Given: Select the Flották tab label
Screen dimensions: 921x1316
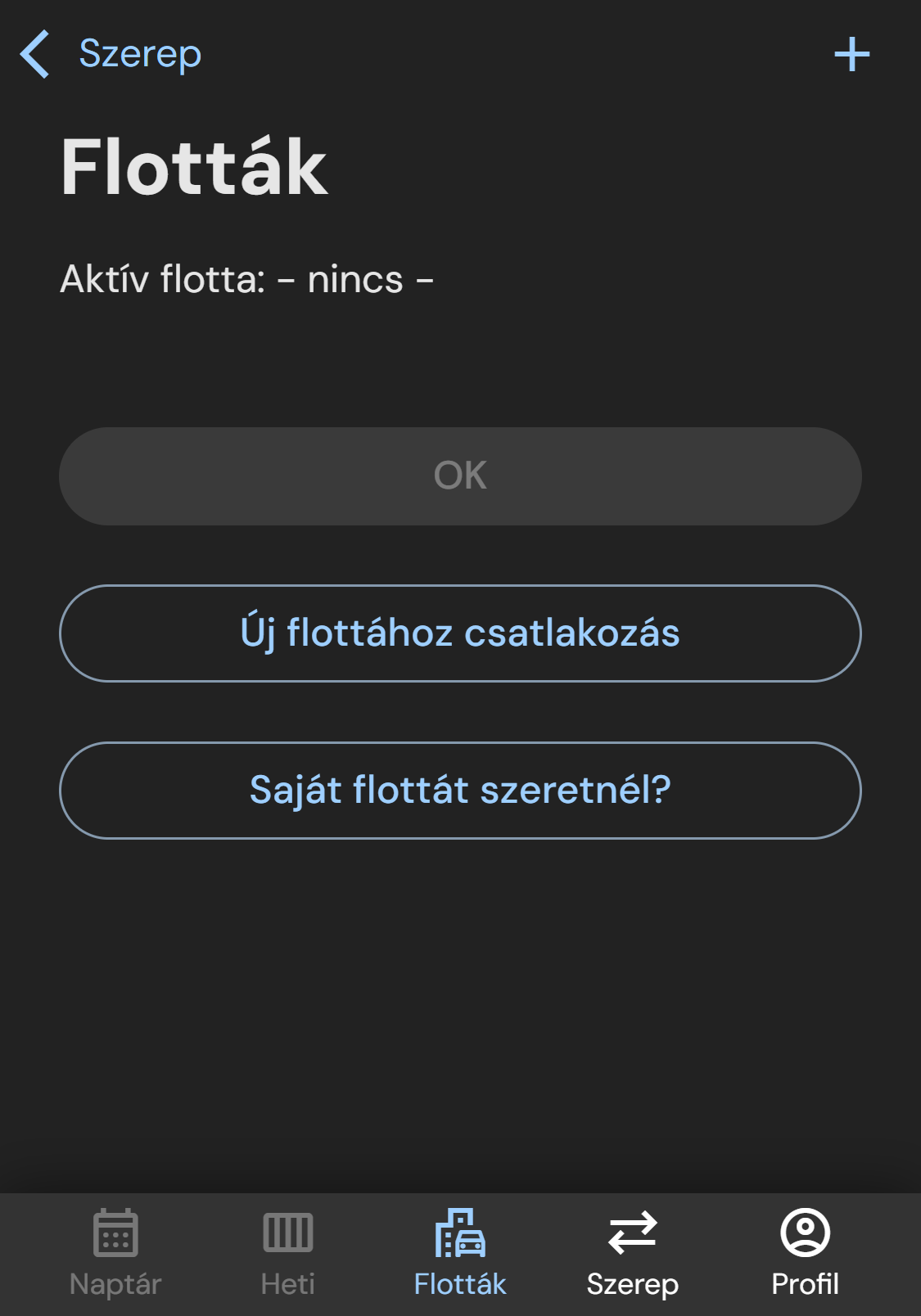Looking at the screenshot, I should 460,1284.
